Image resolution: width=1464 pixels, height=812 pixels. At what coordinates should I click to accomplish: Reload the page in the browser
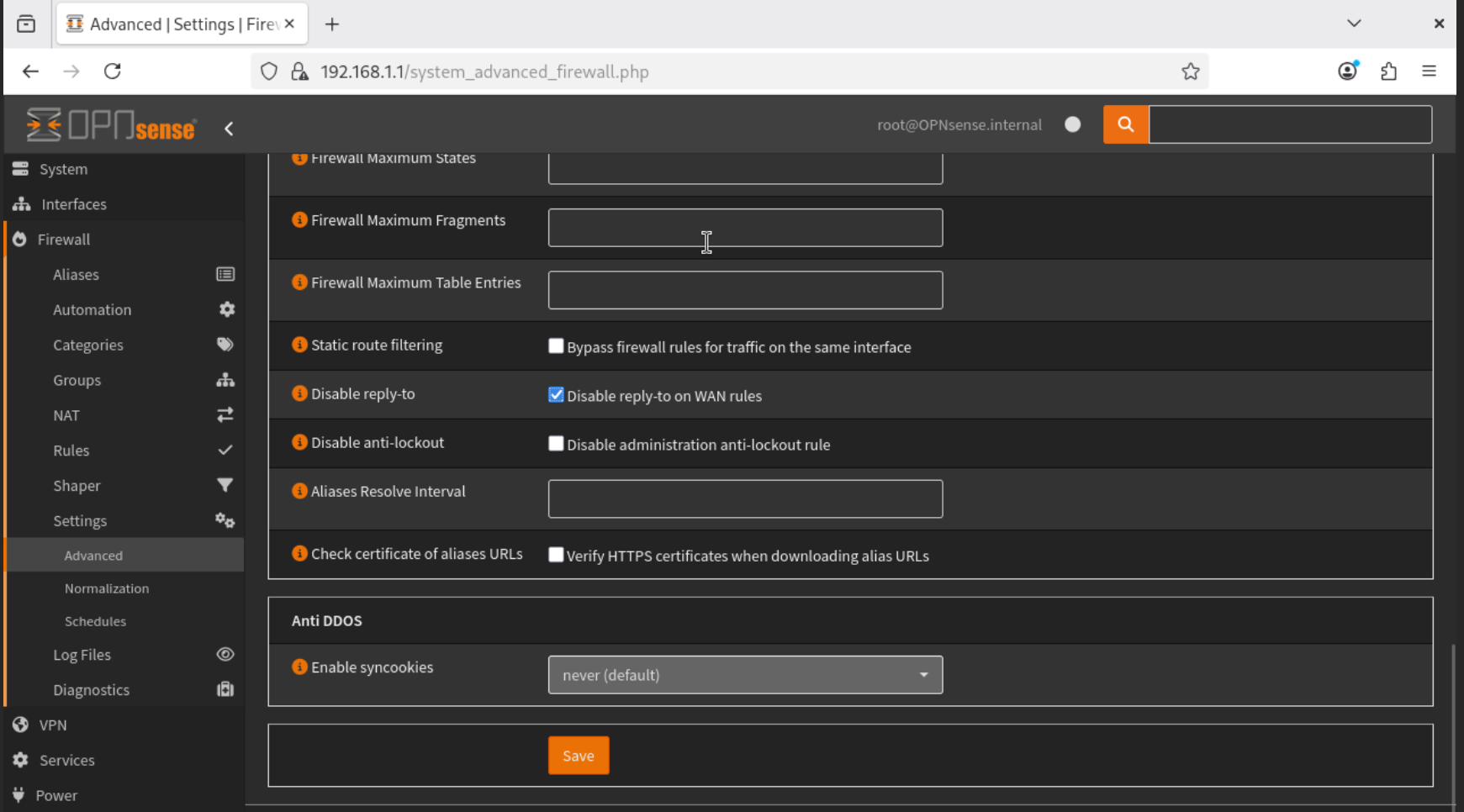tap(113, 71)
